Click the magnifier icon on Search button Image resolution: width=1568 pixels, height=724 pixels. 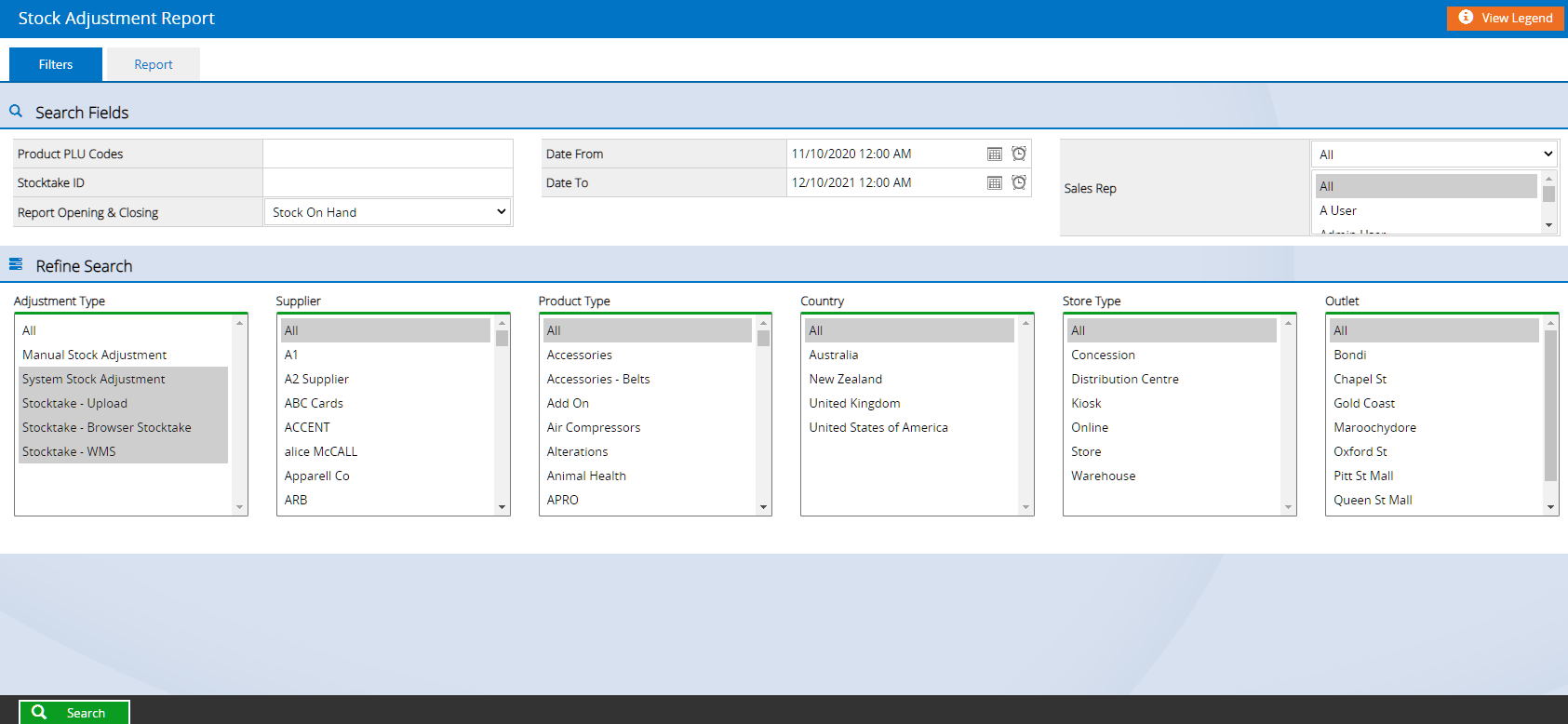pos(39,712)
